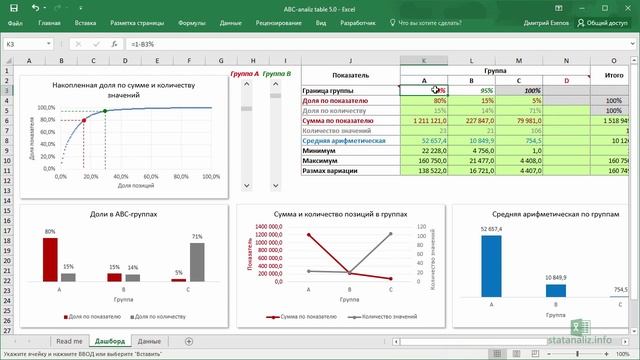Click the Select All corner triangle

pos(8,61)
